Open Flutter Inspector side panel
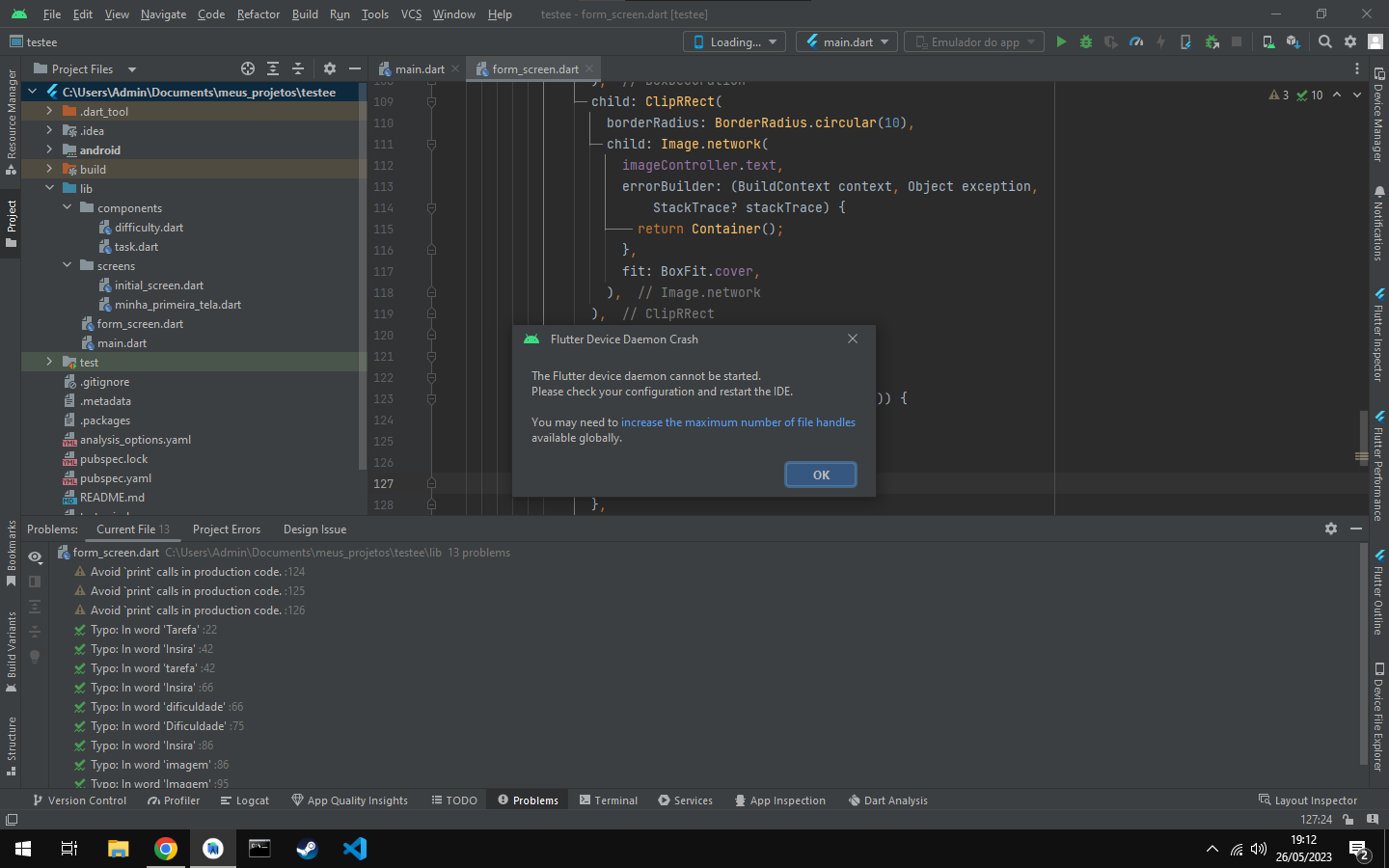The width and height of the screenshot is (1389, 868). (1378, 335)
